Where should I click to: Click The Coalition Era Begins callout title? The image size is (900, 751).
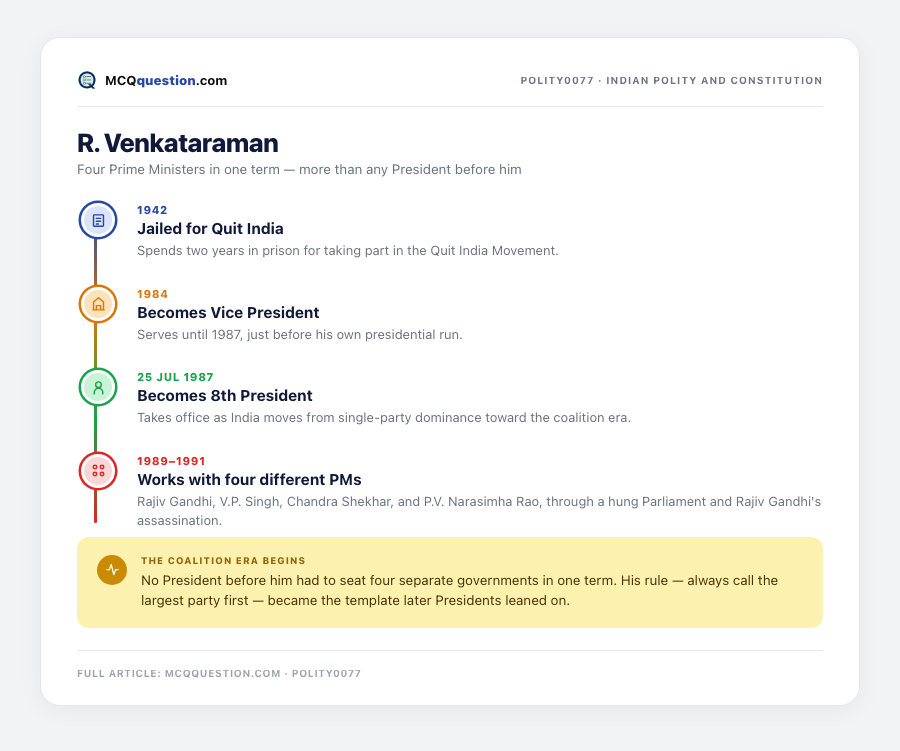[x=223, y=560]
